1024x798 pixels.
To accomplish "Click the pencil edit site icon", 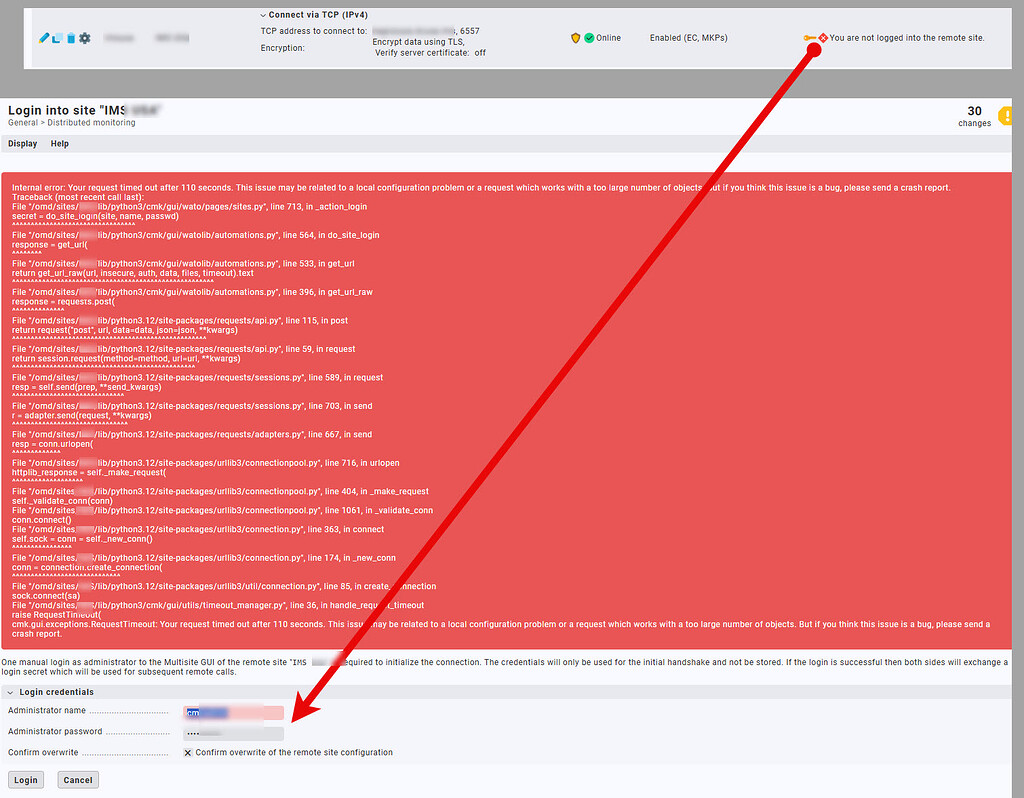I will 44,38.
